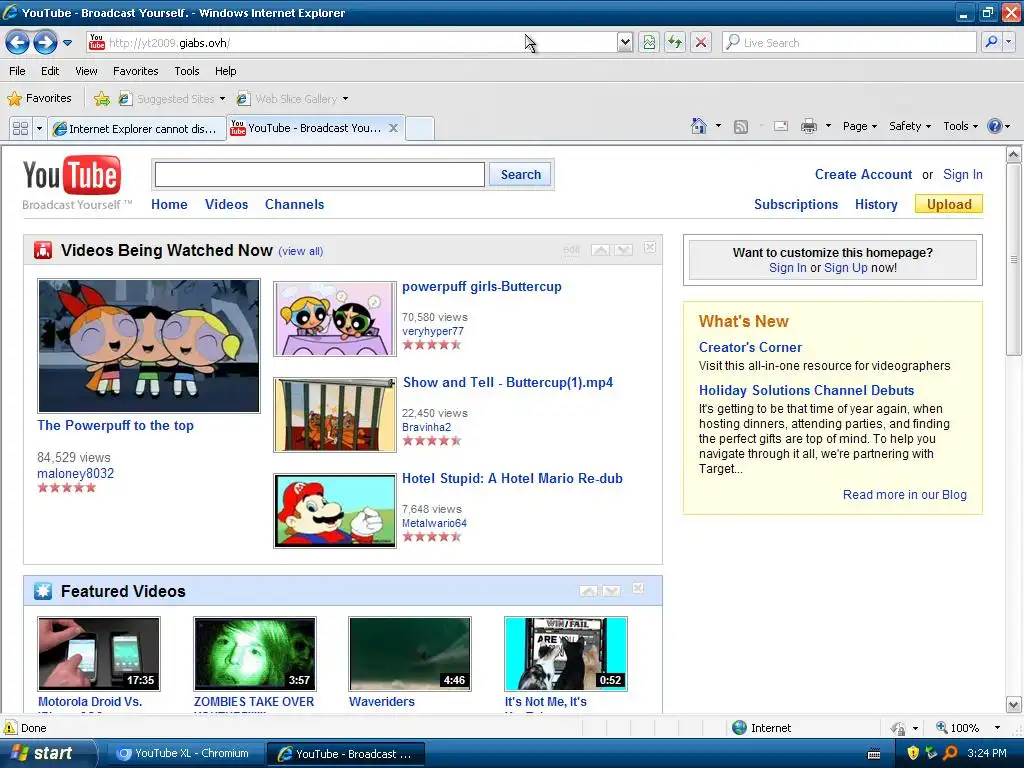The height and width of the screenshot is (768, 1024).
Task: Click the Videos Being Watched Now section icon
Action: coord(43,250)
